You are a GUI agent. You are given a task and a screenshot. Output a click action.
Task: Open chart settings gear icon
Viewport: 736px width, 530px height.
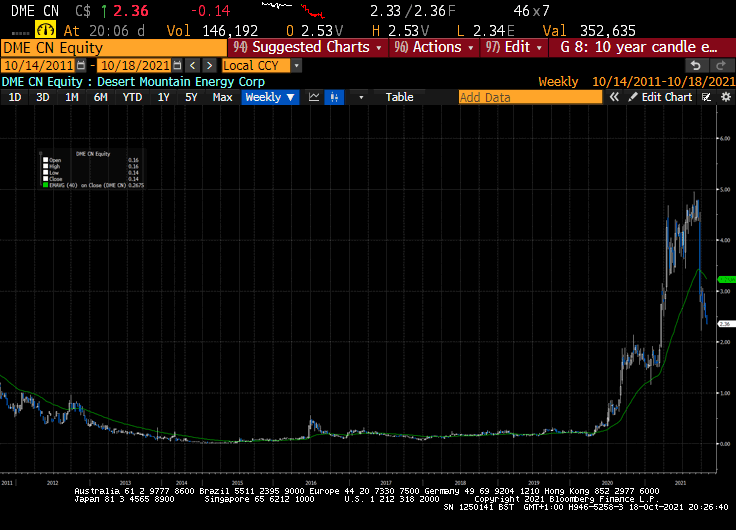(x=726, y=97)
